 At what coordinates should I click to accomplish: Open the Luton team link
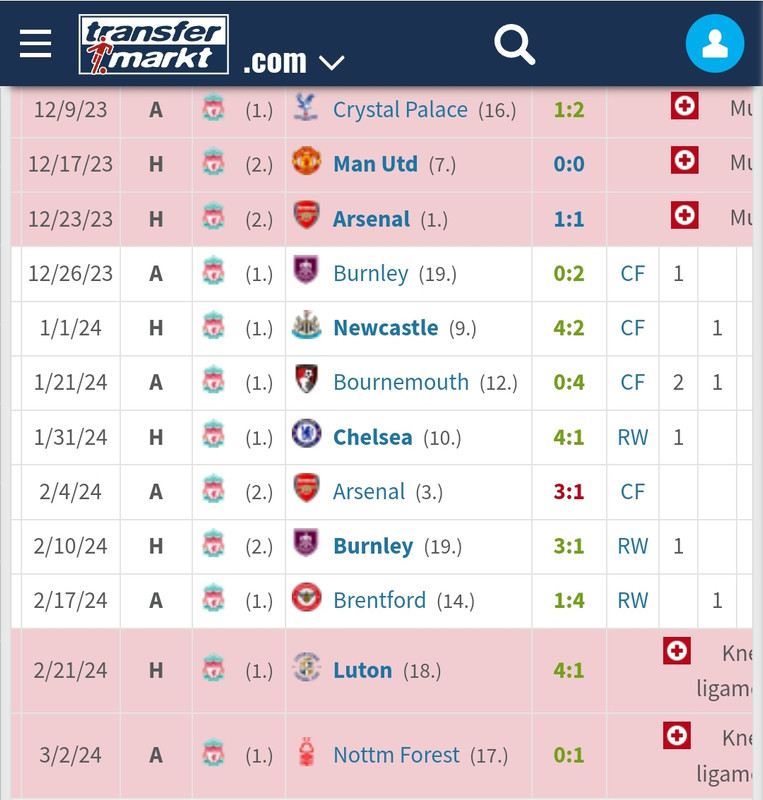click(362, 670)
